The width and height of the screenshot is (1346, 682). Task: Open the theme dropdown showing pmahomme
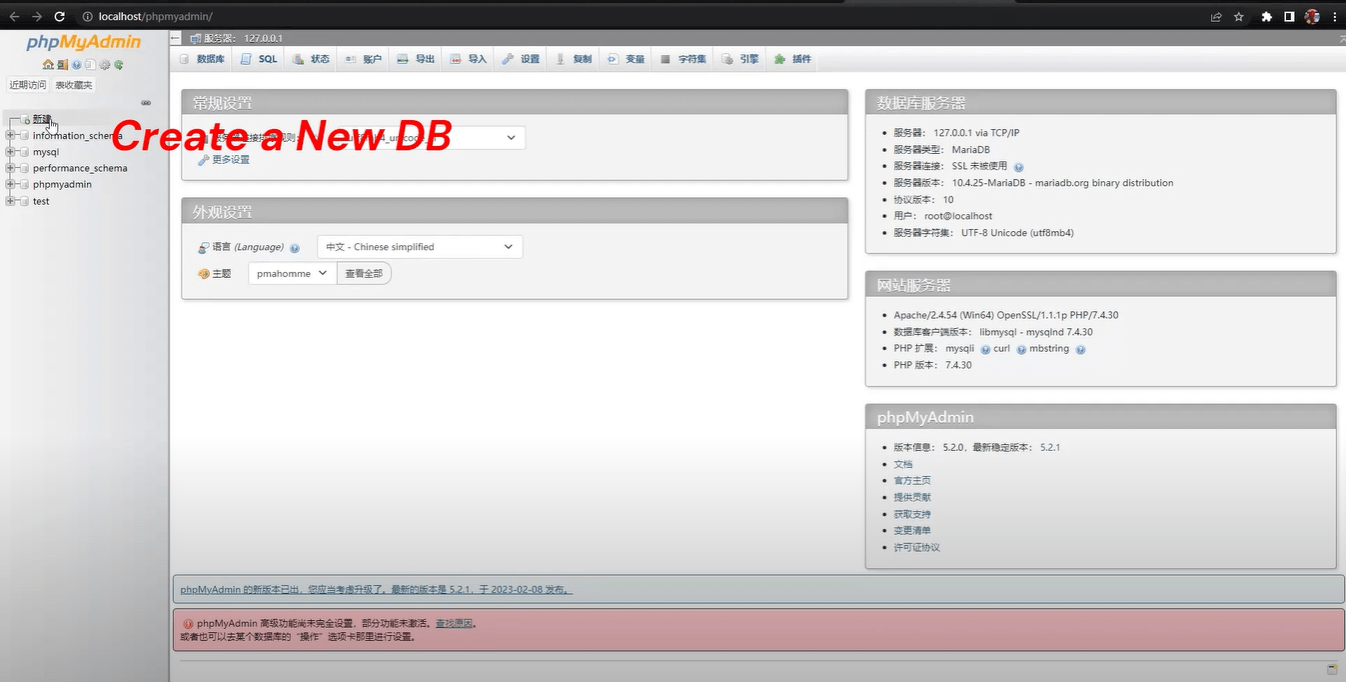(x=292, y=273)
